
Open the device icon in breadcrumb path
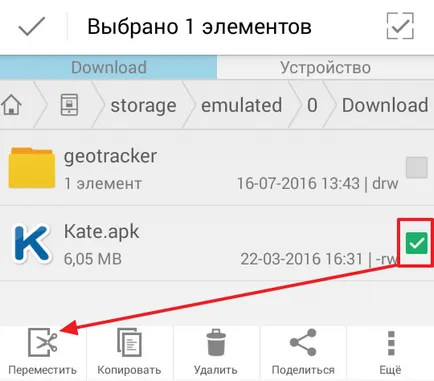pos(69,105)
